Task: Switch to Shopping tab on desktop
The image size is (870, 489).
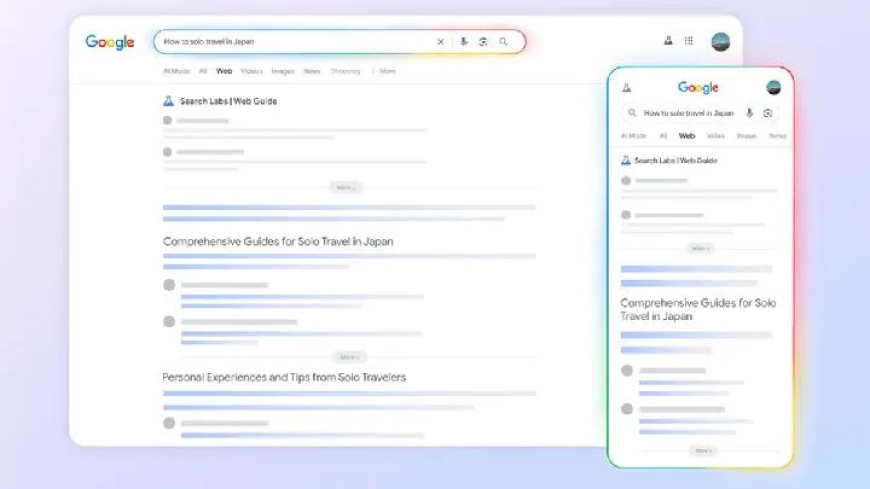Action: (346, 71)
